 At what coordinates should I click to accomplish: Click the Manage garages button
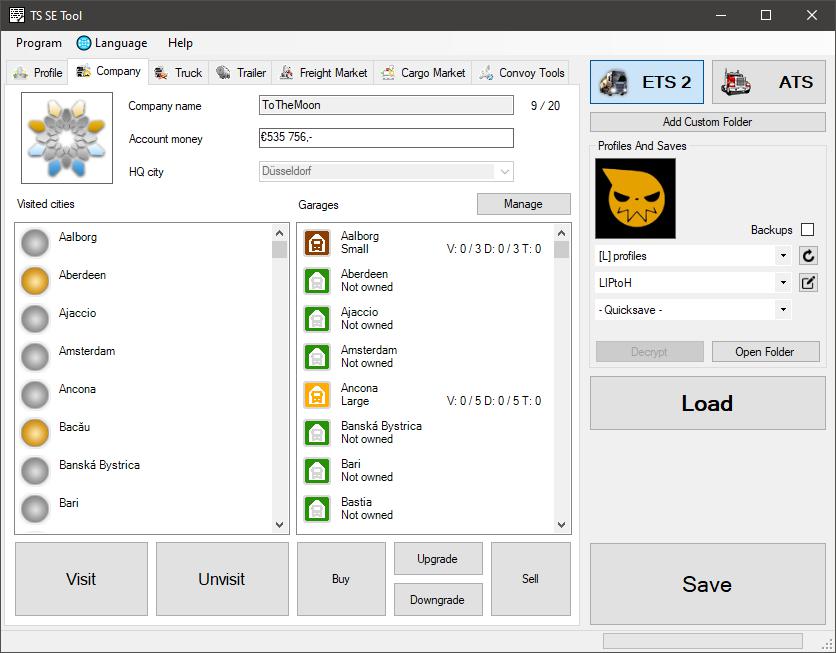[523, 204]
